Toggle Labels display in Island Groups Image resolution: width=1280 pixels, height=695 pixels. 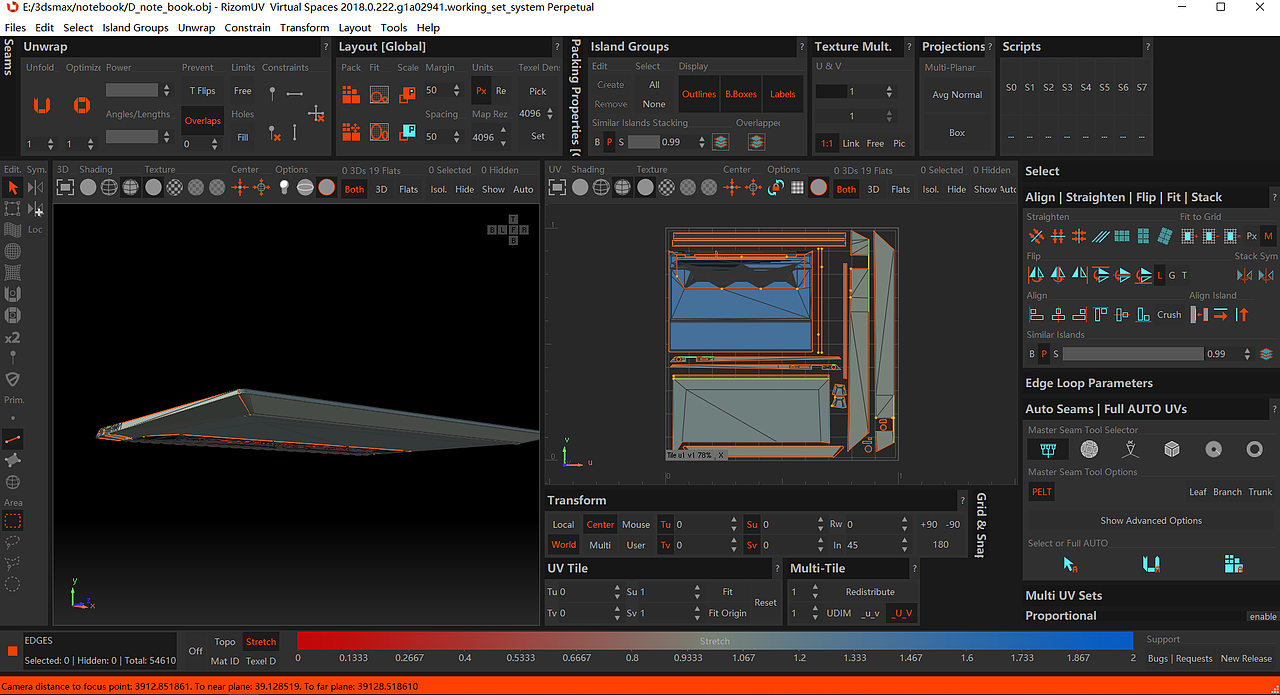tap(783, 94)
